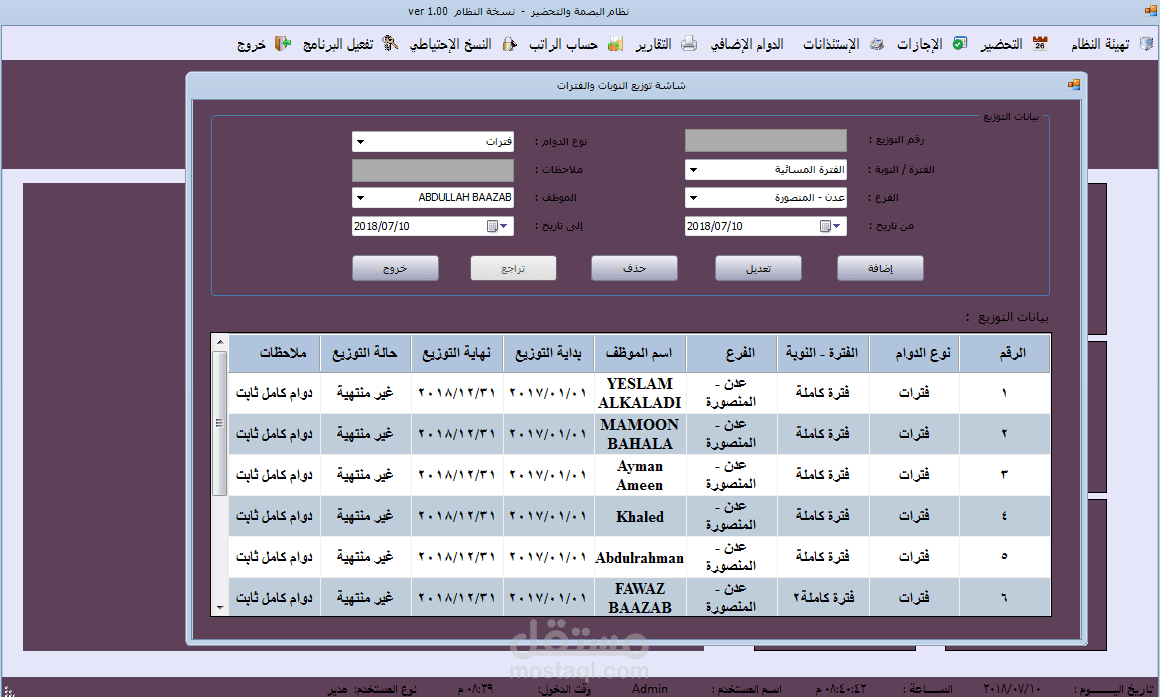Screen dimensions: 1160x697
Task: Click the table vertical scrollbar thumb
Action: [x=220, y=423]
